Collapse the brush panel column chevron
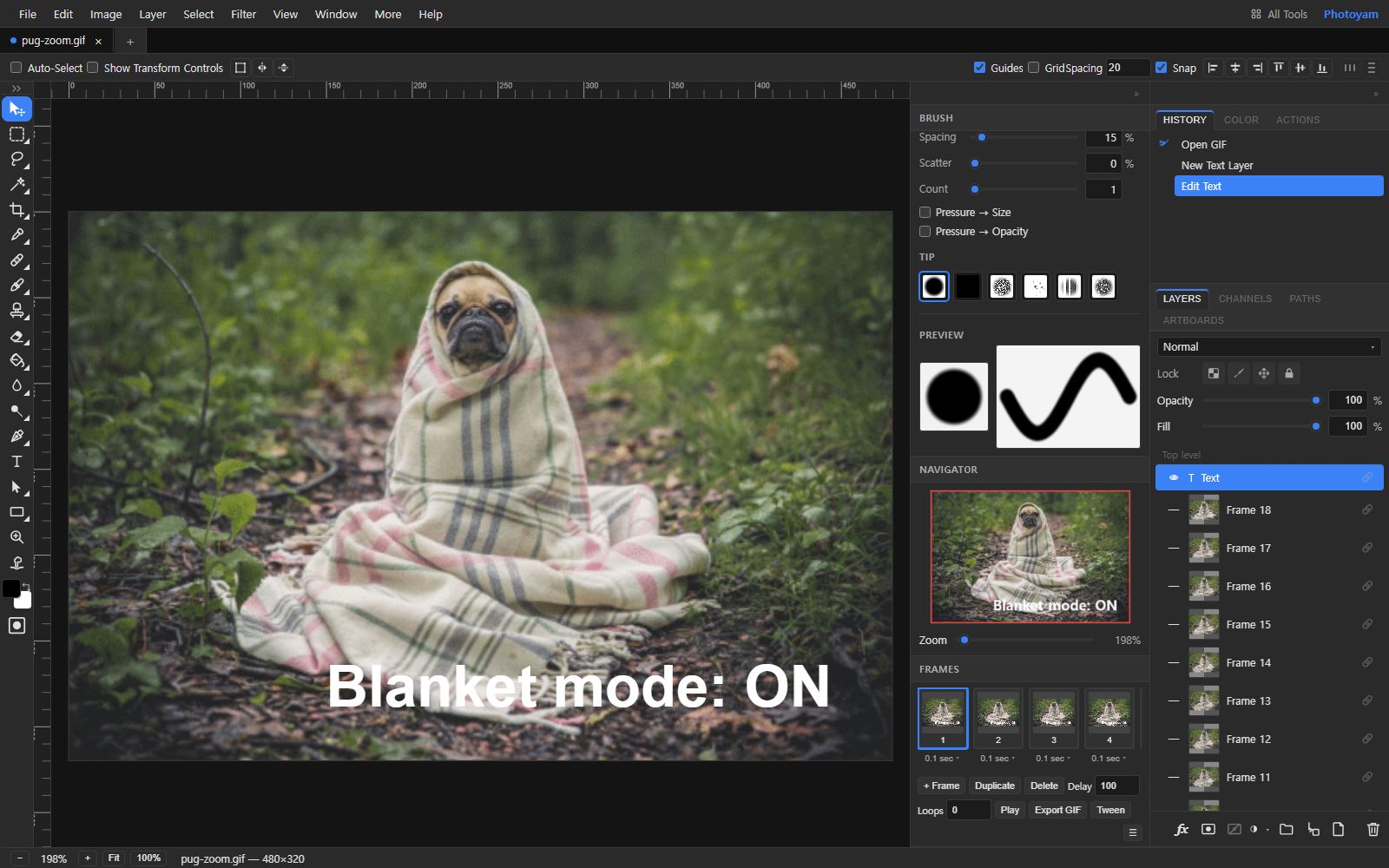Screen dimensions: 1389x868 click(1136, 94)
